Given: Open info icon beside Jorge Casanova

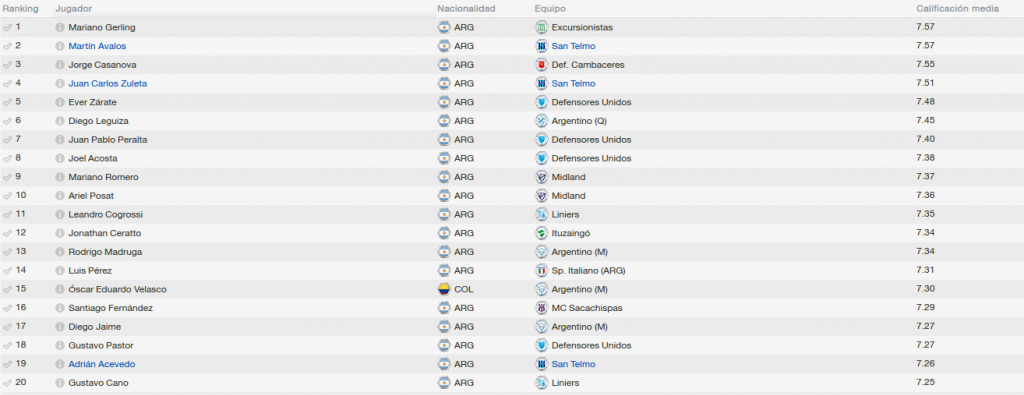Looking at the screenshot, I should (x=60, y=65).
